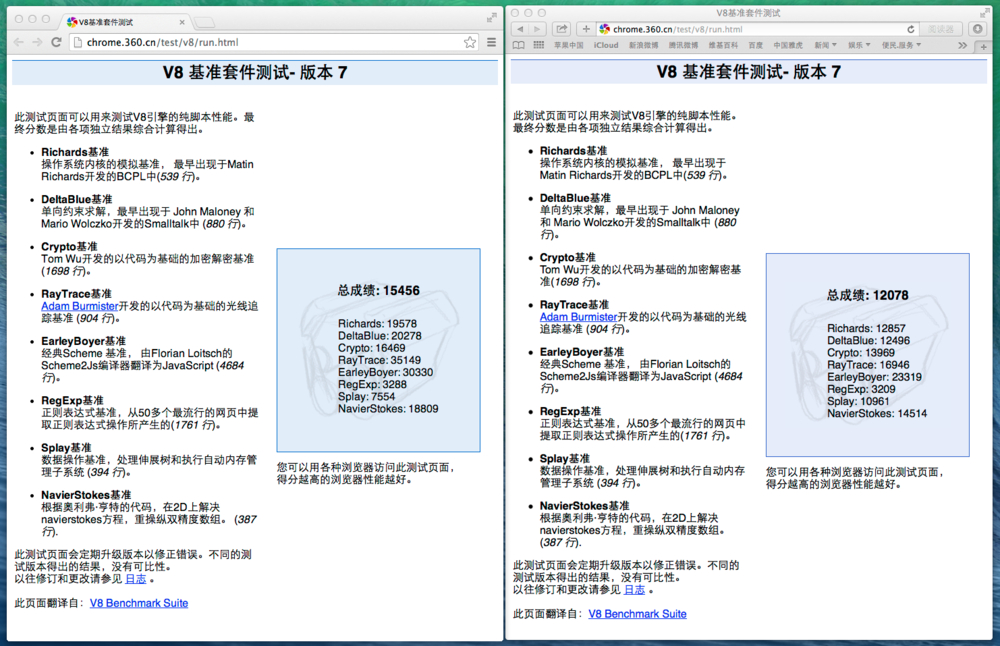Click Crypto基准 heading in Safari page

coord(568,258)
